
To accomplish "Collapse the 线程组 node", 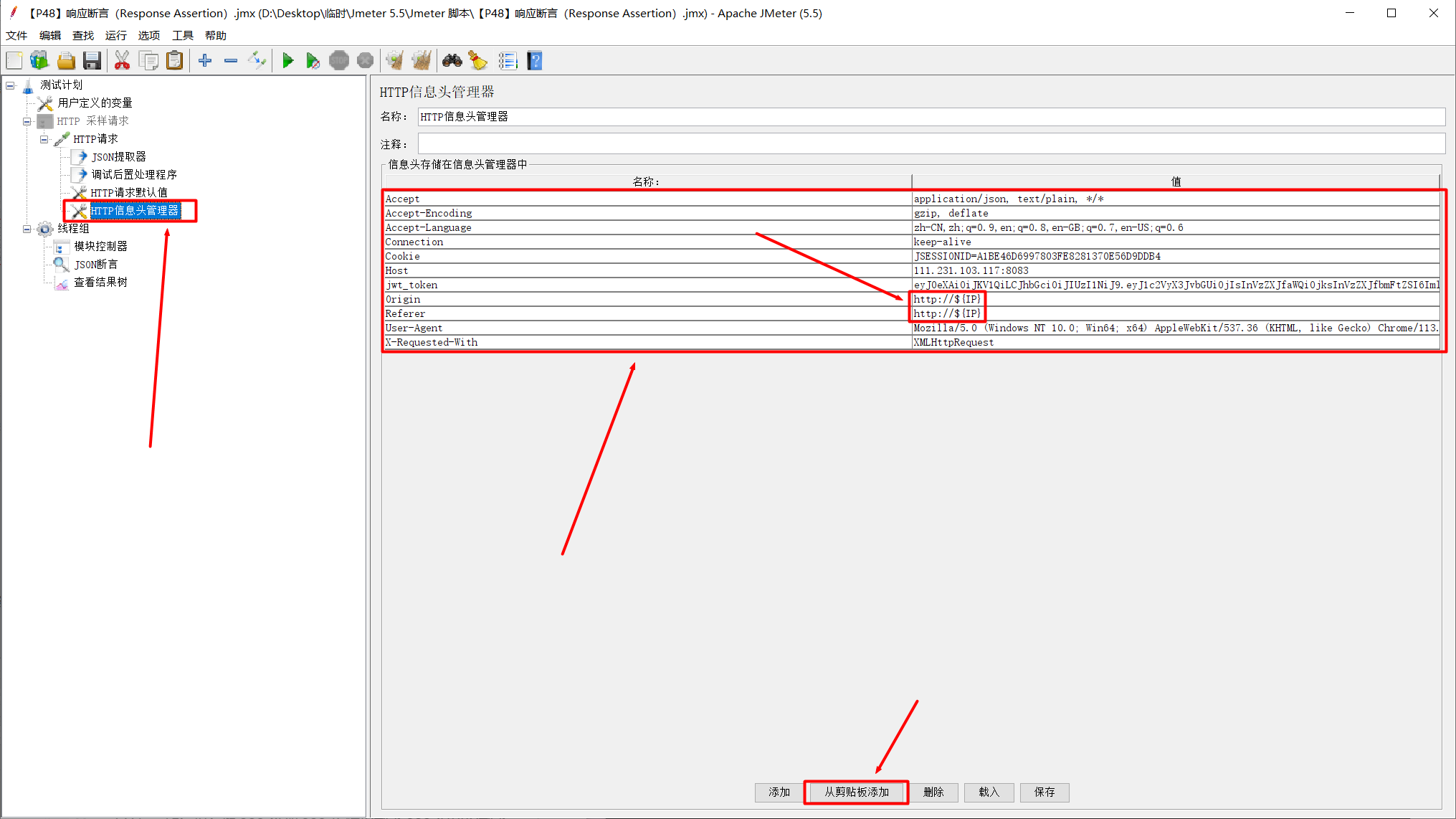I will pyautogui.click(x=27, y=229).
